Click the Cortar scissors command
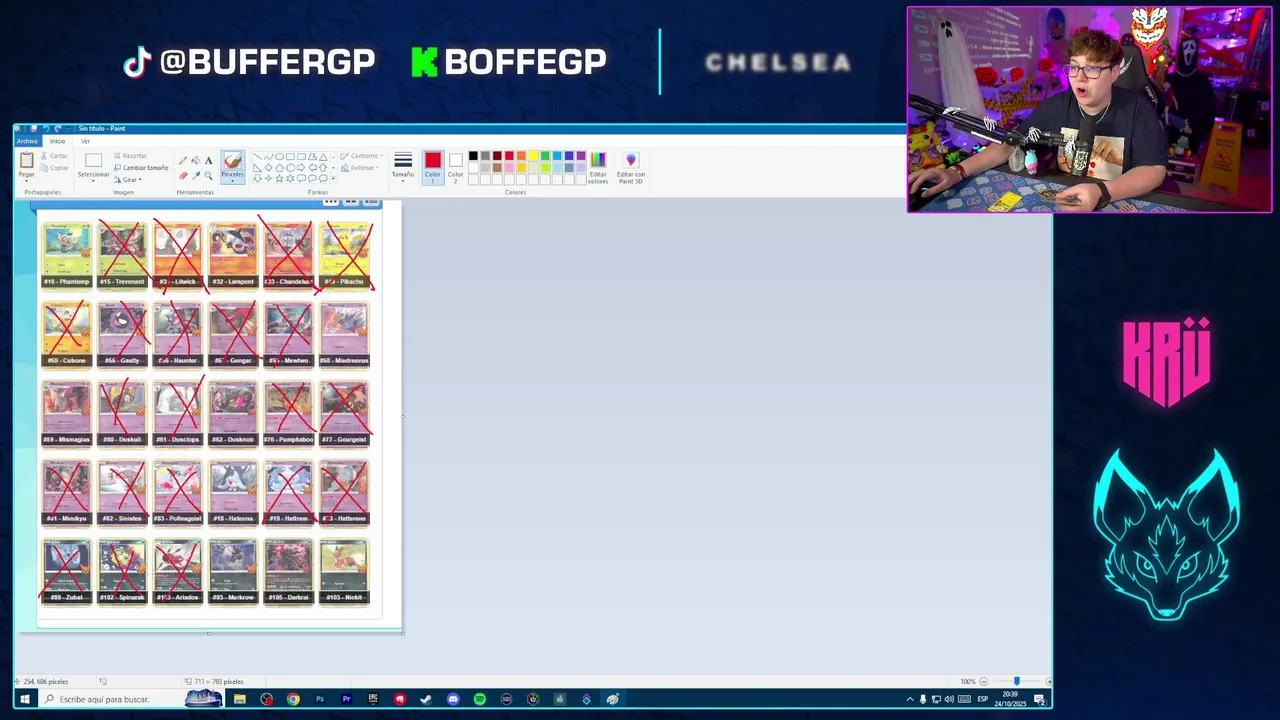Screen dimensions: 1280x720 53,156
